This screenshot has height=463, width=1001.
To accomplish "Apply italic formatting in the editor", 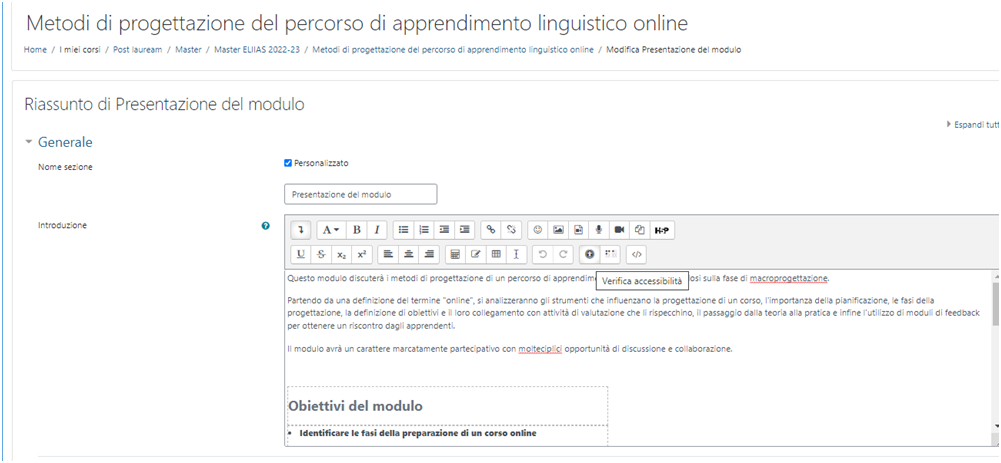I will 376,230.
